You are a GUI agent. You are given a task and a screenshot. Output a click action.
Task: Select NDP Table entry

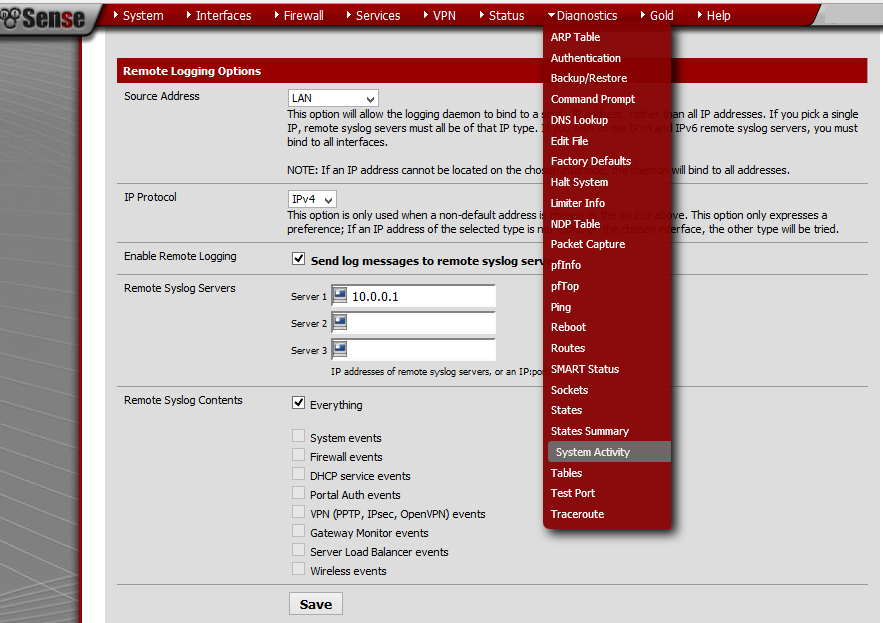575,224
